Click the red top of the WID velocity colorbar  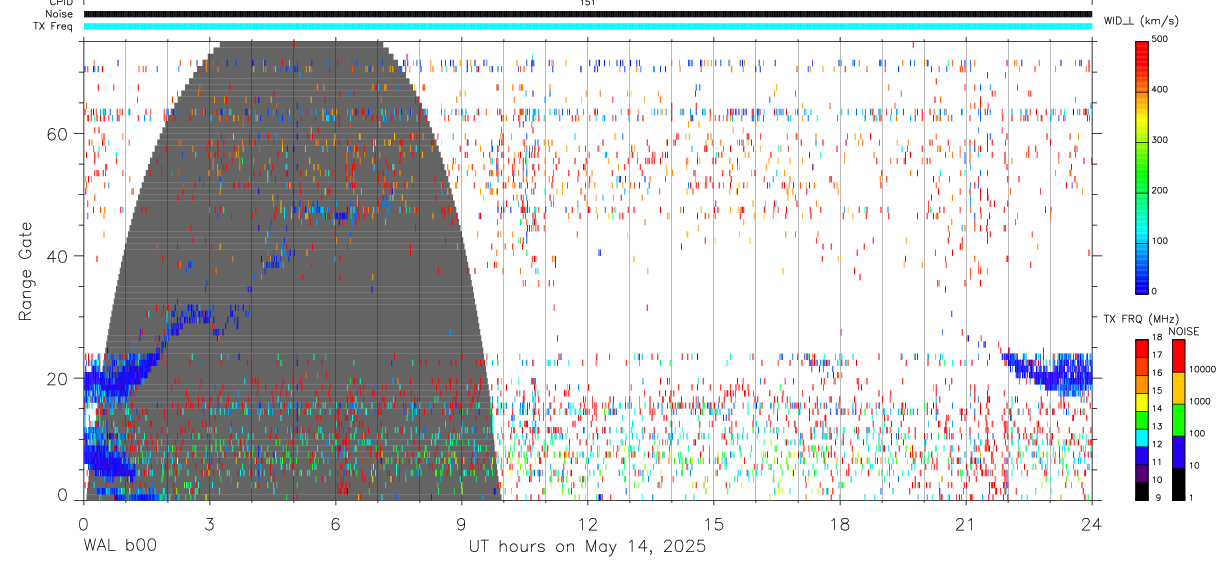tap(1142, 55)
